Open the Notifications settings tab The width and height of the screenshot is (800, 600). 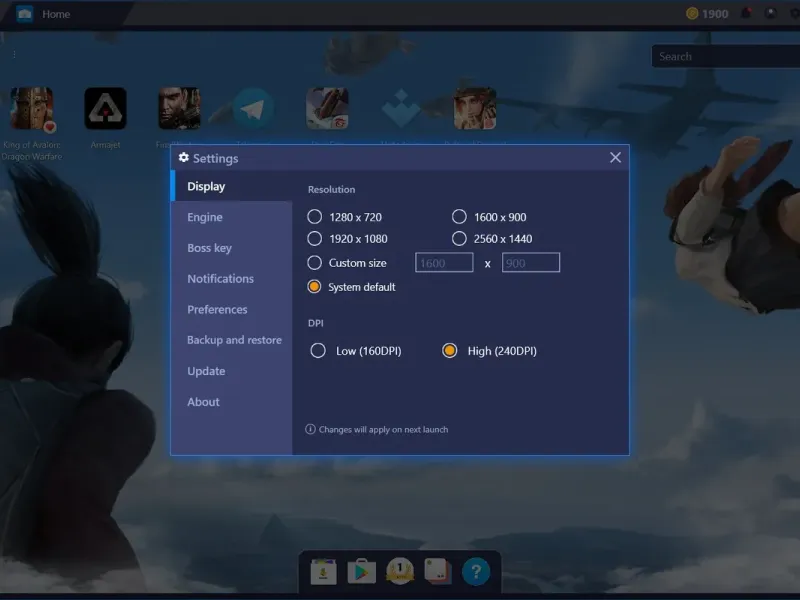232,279
